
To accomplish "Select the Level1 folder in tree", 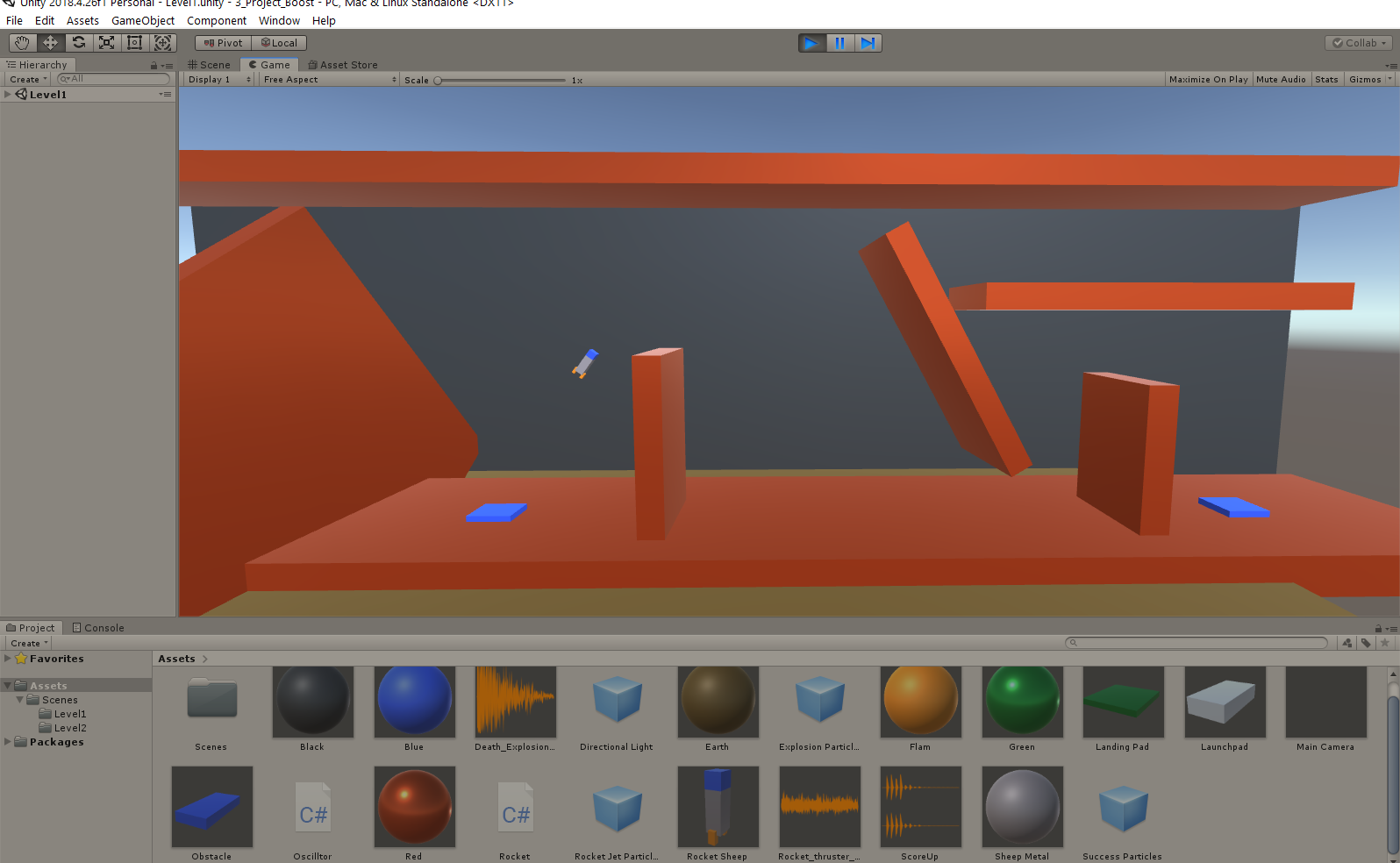I will (x=62, y=713).
